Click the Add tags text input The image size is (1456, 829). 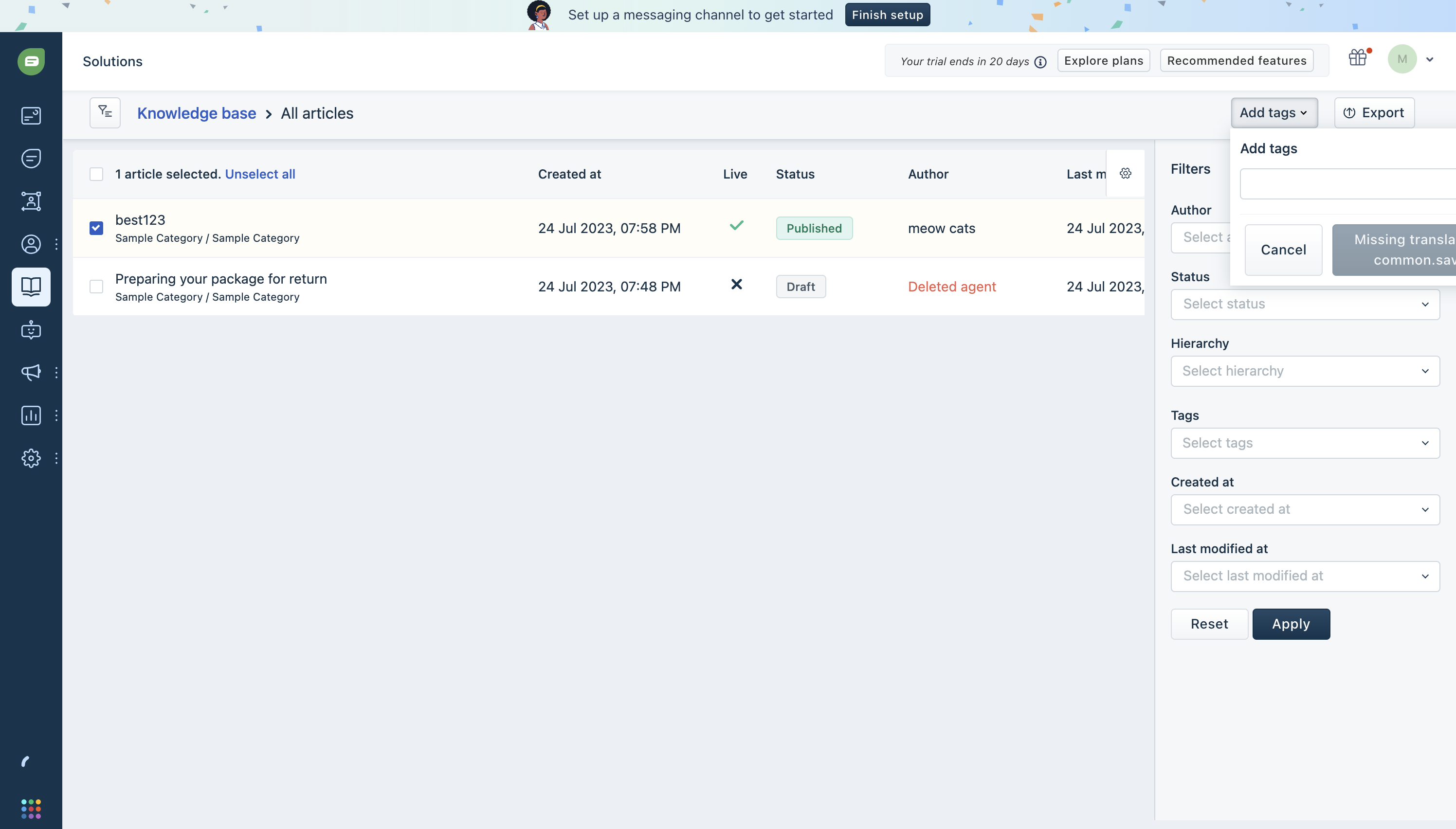[x=1347, y=184]
